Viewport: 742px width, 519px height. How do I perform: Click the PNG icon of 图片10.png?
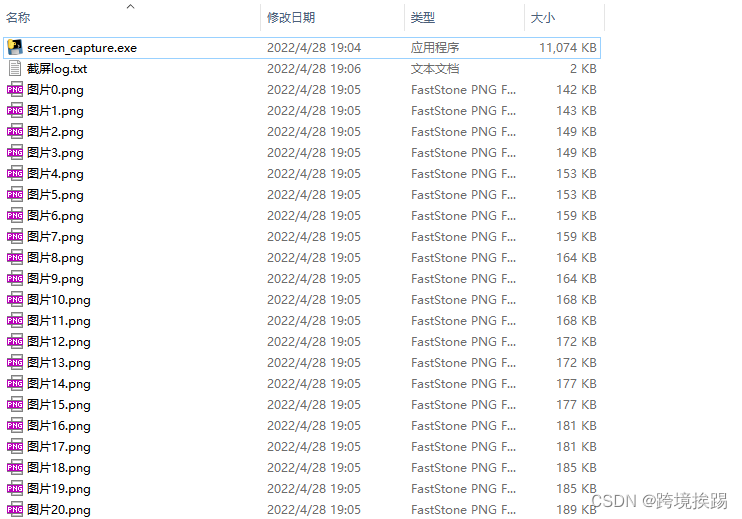pyautogui.click(x=15, y=299)
